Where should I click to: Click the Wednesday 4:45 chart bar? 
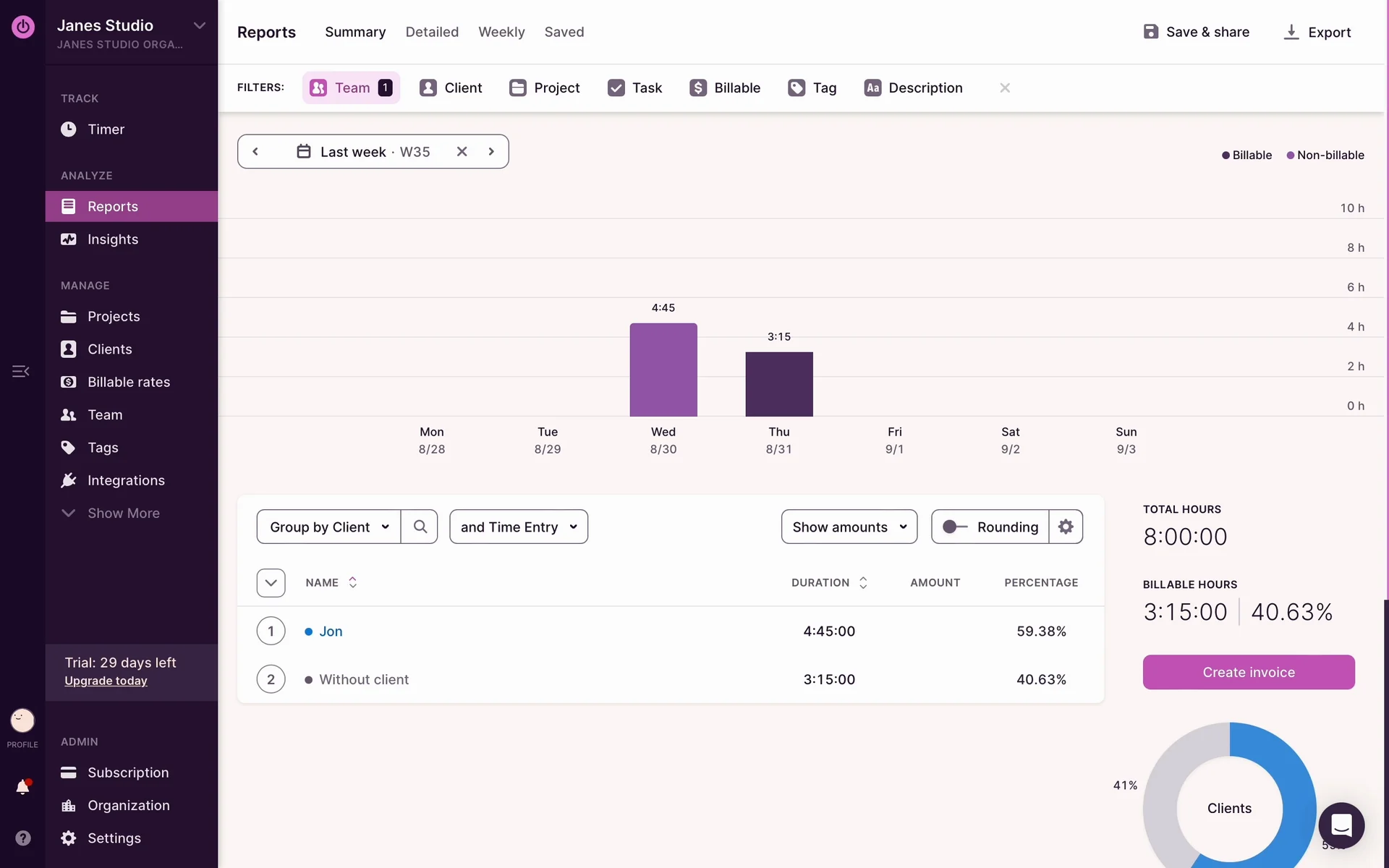663,370
